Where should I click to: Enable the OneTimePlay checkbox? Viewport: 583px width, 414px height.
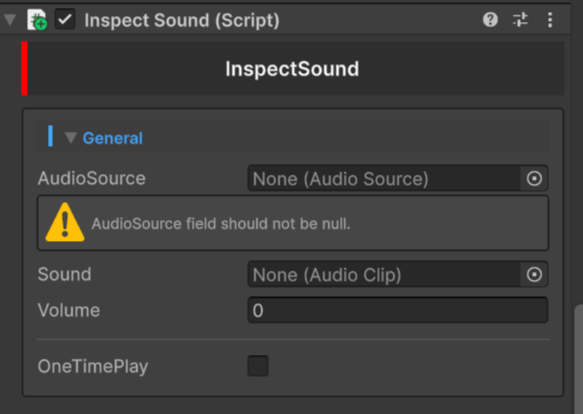(x=258, y=366)
